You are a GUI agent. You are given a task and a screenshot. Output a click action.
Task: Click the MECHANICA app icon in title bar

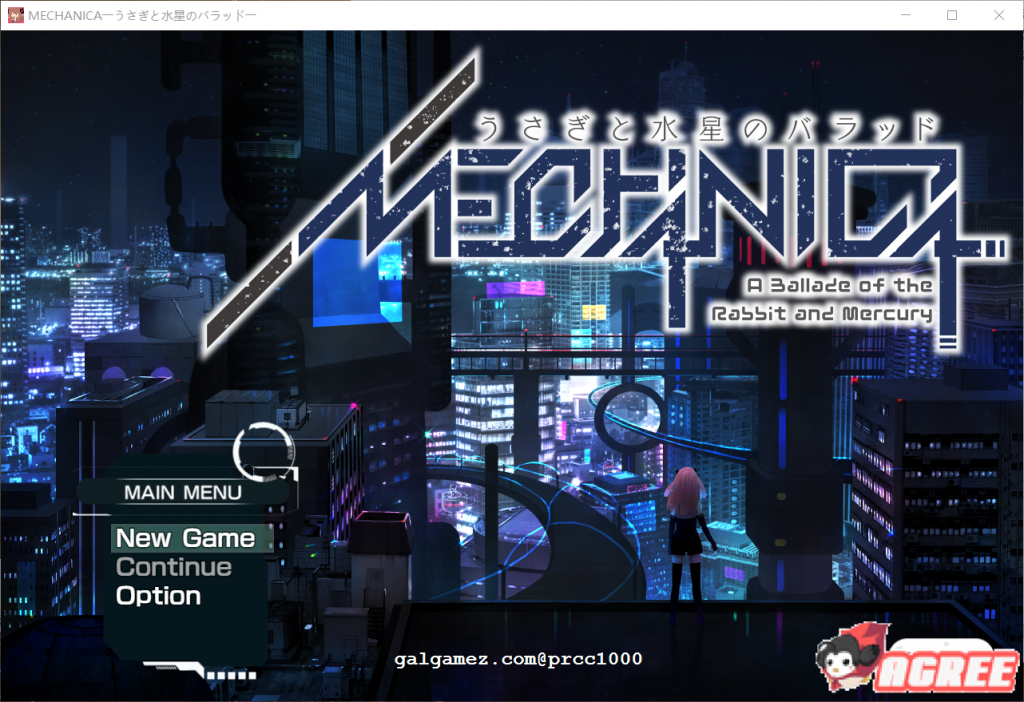point(15,15)
